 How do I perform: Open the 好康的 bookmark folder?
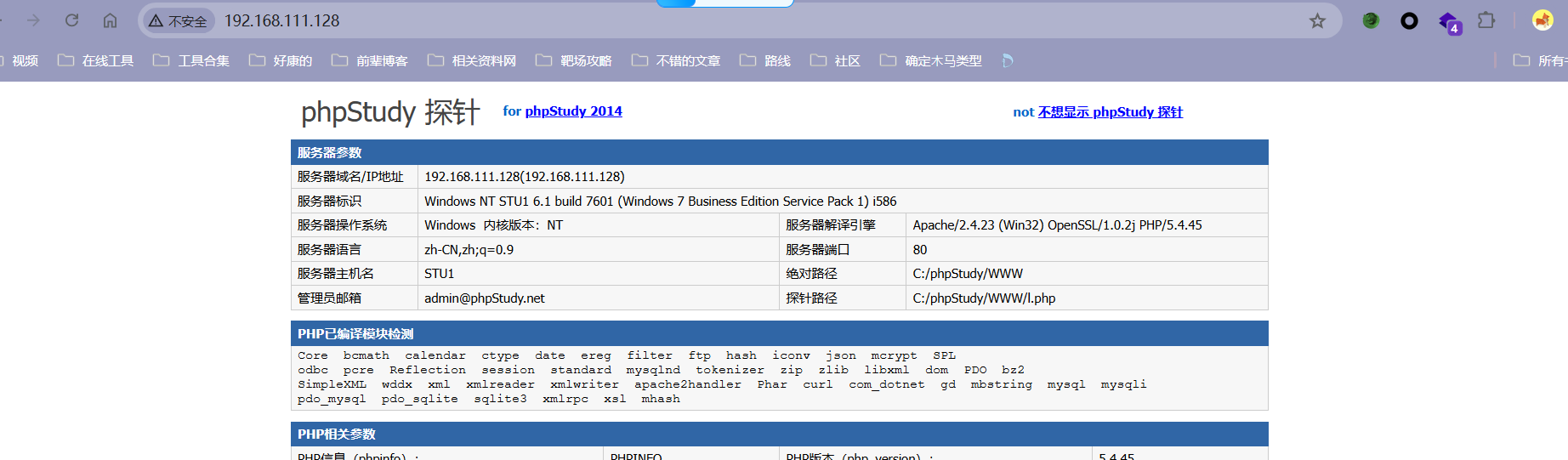pyautogui.click(x=281, y=60)
